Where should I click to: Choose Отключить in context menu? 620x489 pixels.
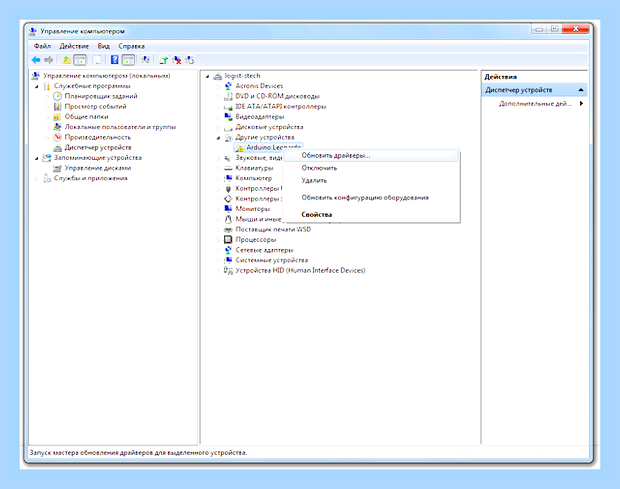[x=371, y=168]
